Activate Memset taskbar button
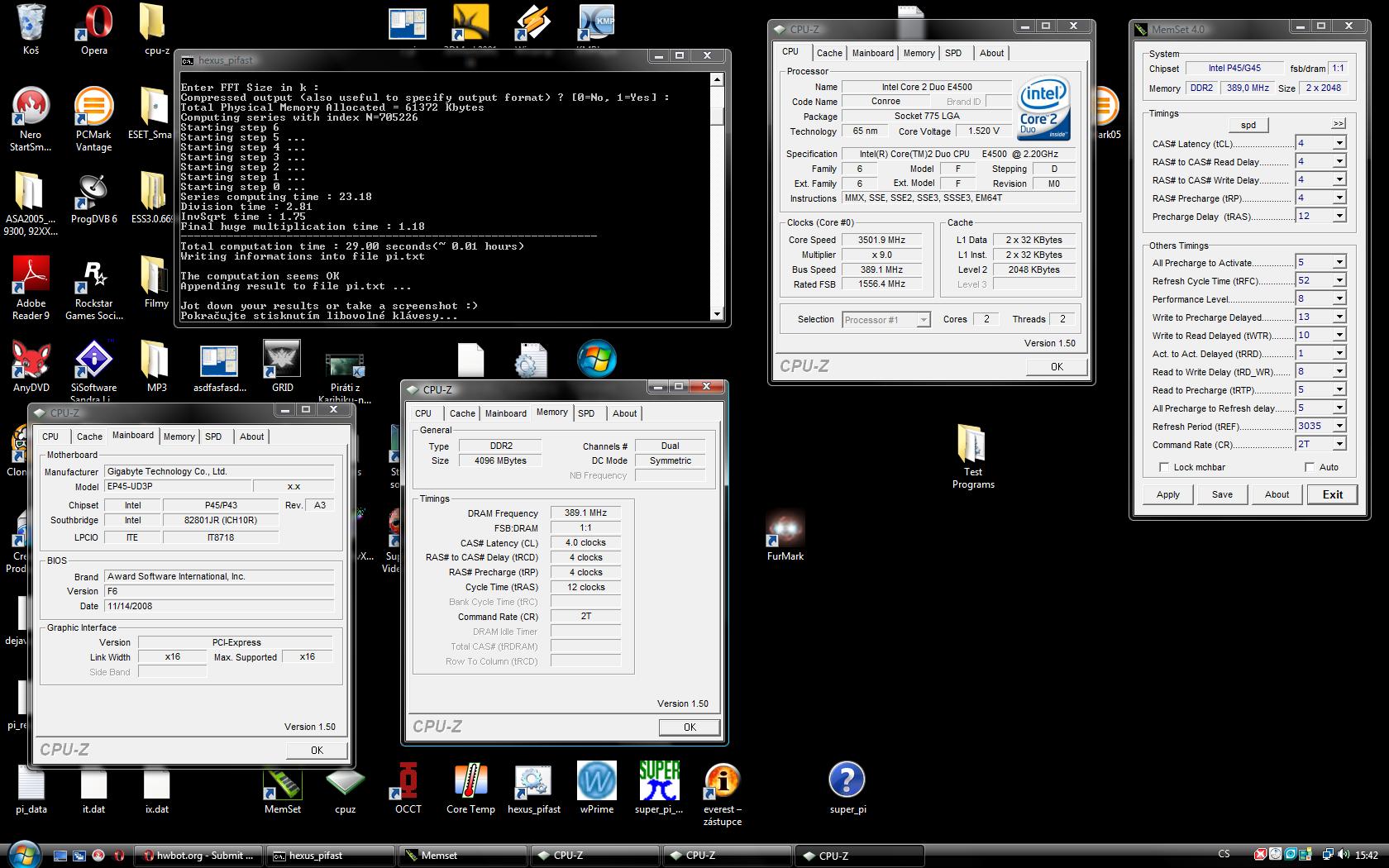This screenshot has height=868, width=1389. (463, 856)
